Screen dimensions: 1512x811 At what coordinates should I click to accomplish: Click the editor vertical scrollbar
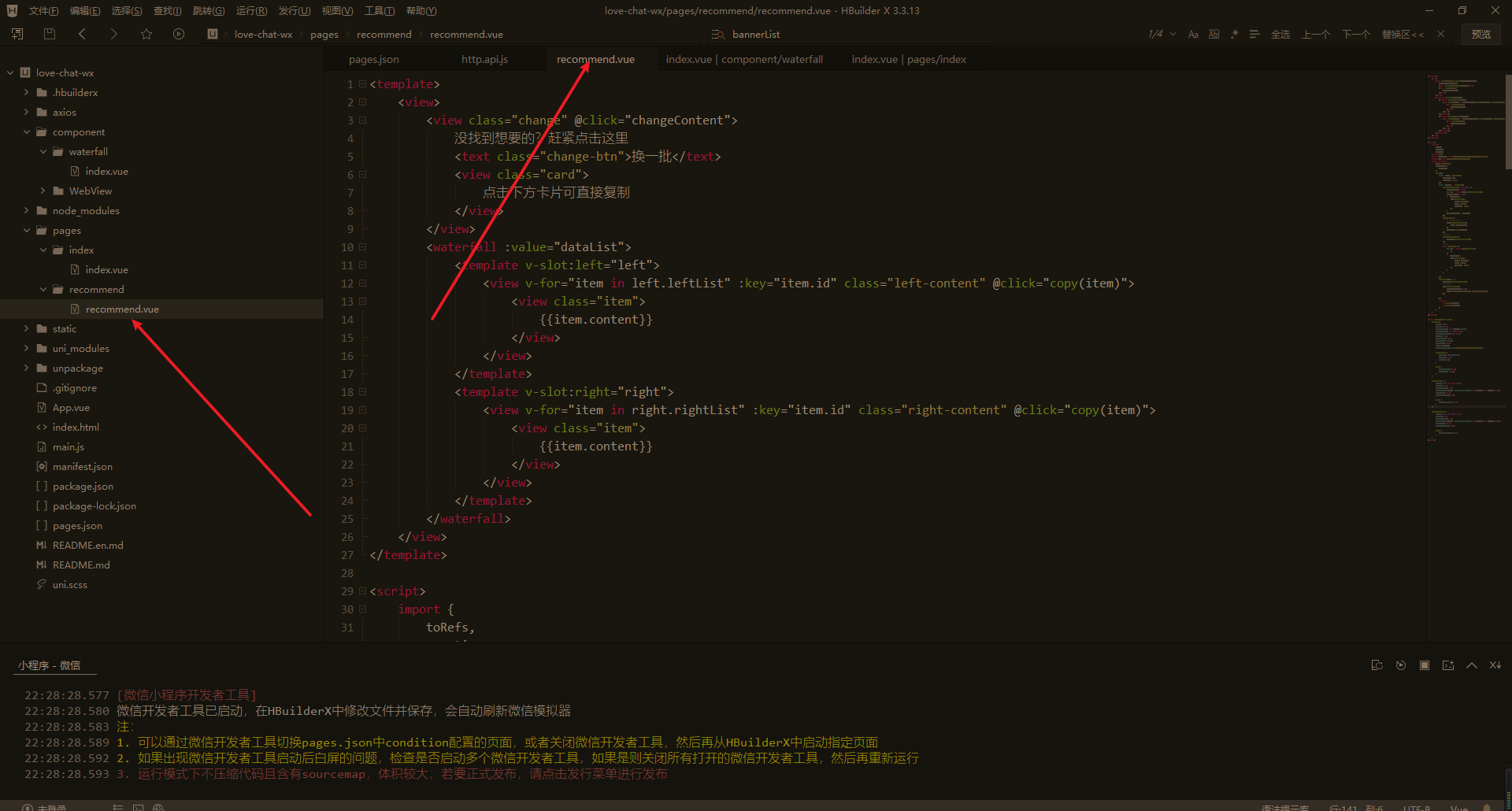1508,122
